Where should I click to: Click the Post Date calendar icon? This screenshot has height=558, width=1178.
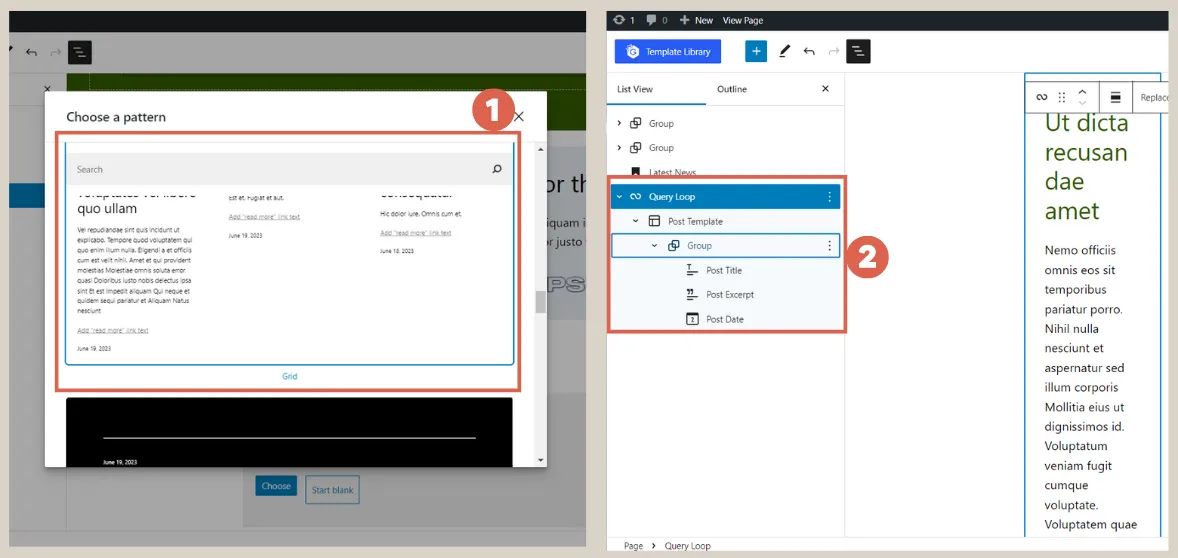click(x=692, y=319)
